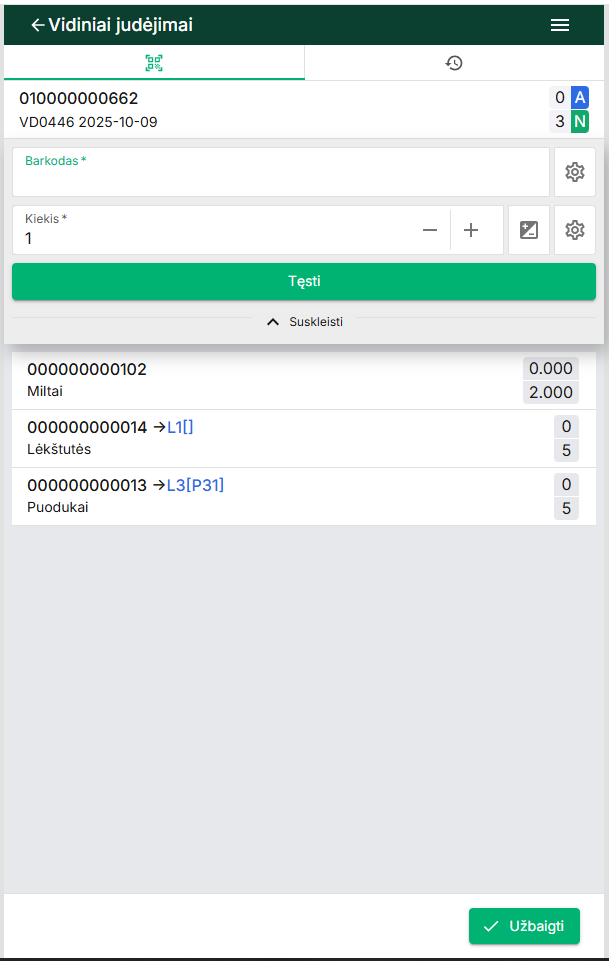Open the L1[] location link
This screenshot has width=609, height=961.
180,427
